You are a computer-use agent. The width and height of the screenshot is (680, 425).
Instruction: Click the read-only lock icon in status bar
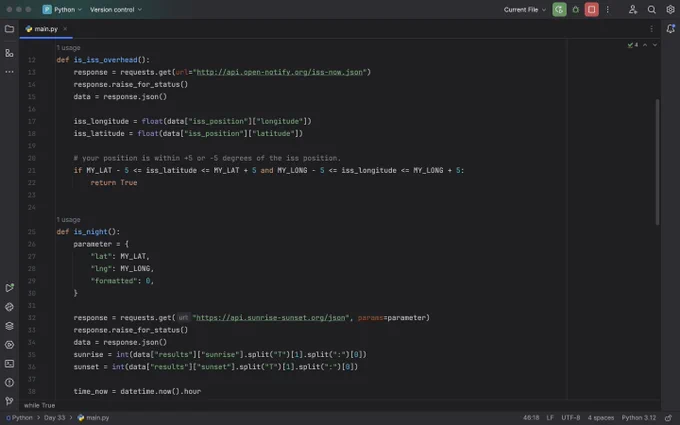point(668,418)
